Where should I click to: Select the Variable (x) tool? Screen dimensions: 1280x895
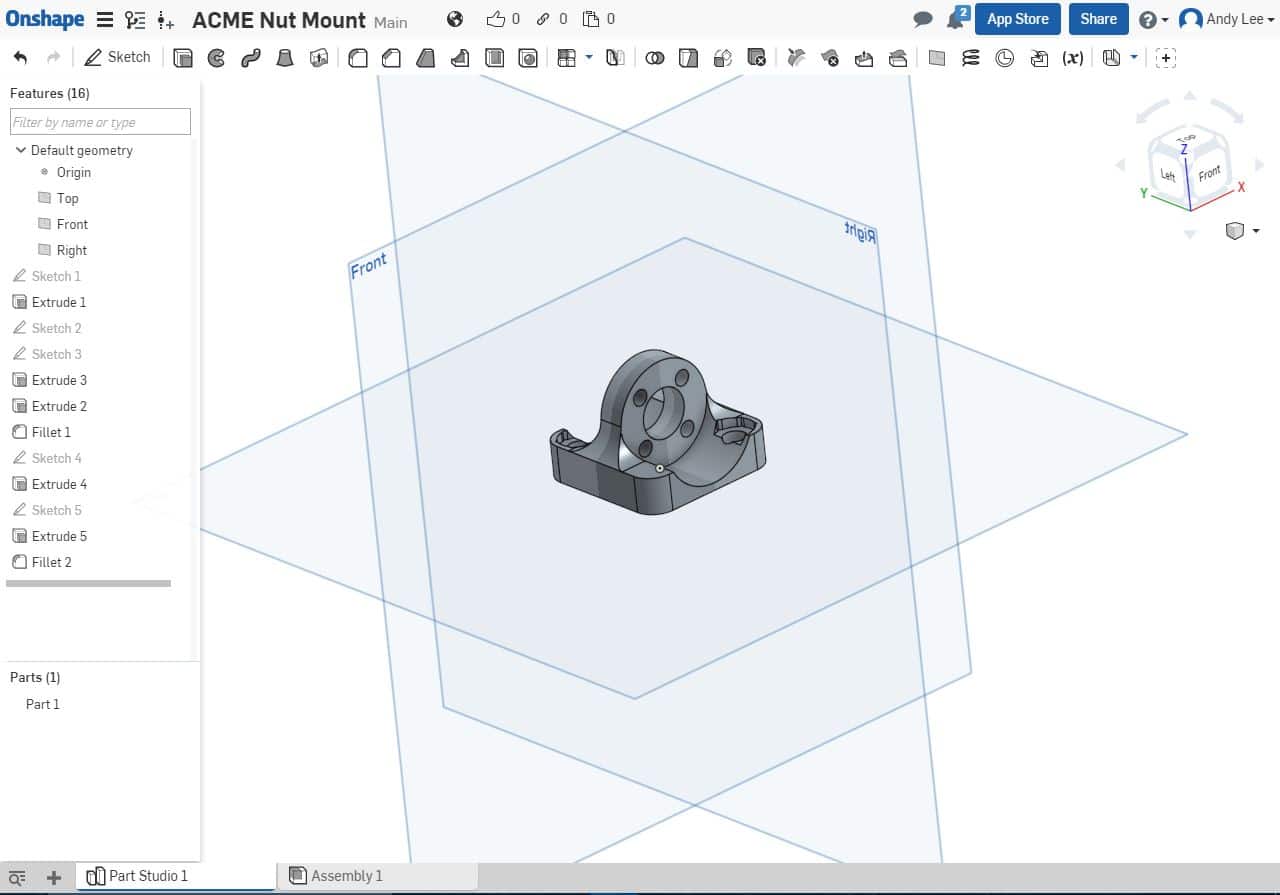point(1073,58)
